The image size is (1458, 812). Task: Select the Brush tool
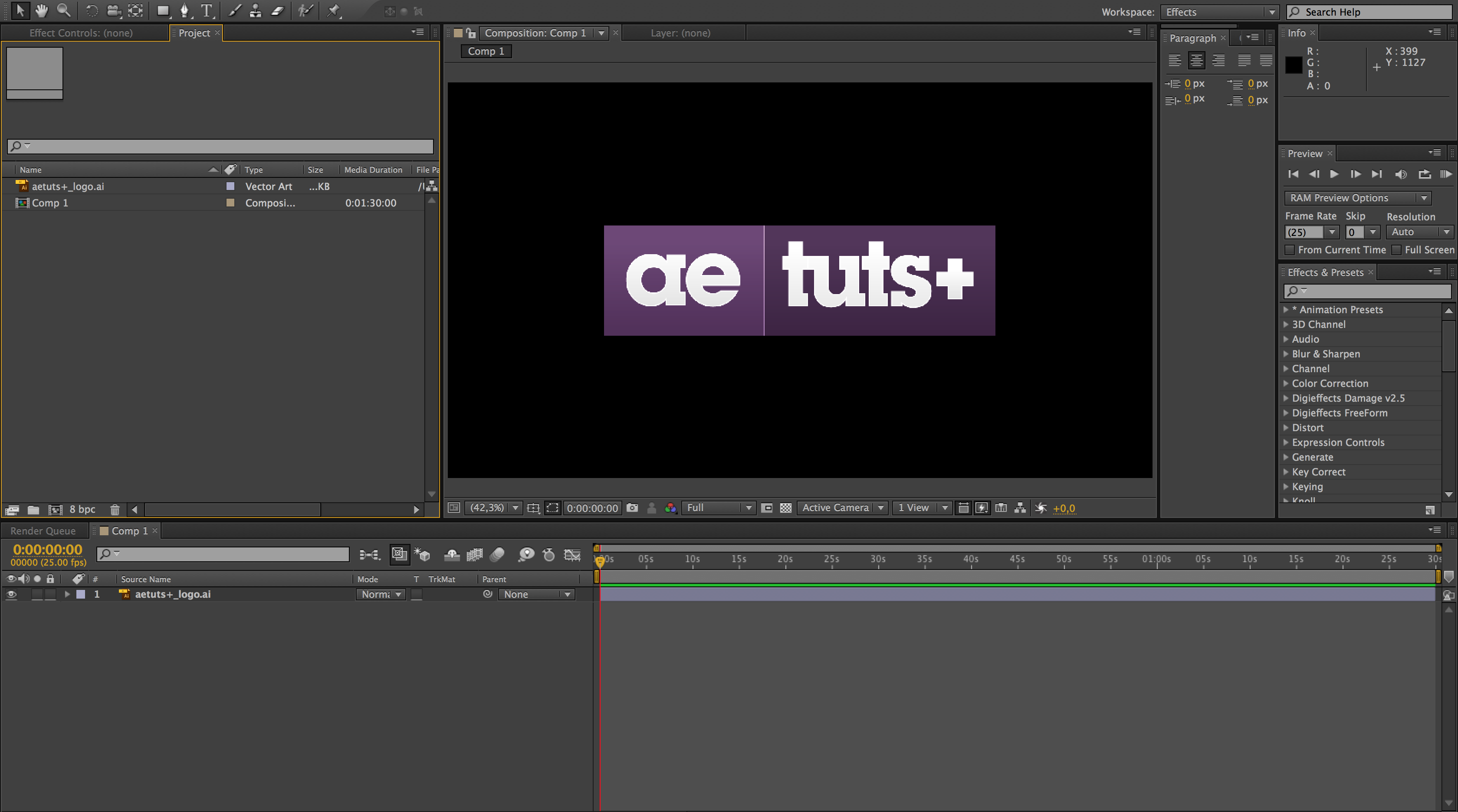pyautogui.click(x=235, y=11)
